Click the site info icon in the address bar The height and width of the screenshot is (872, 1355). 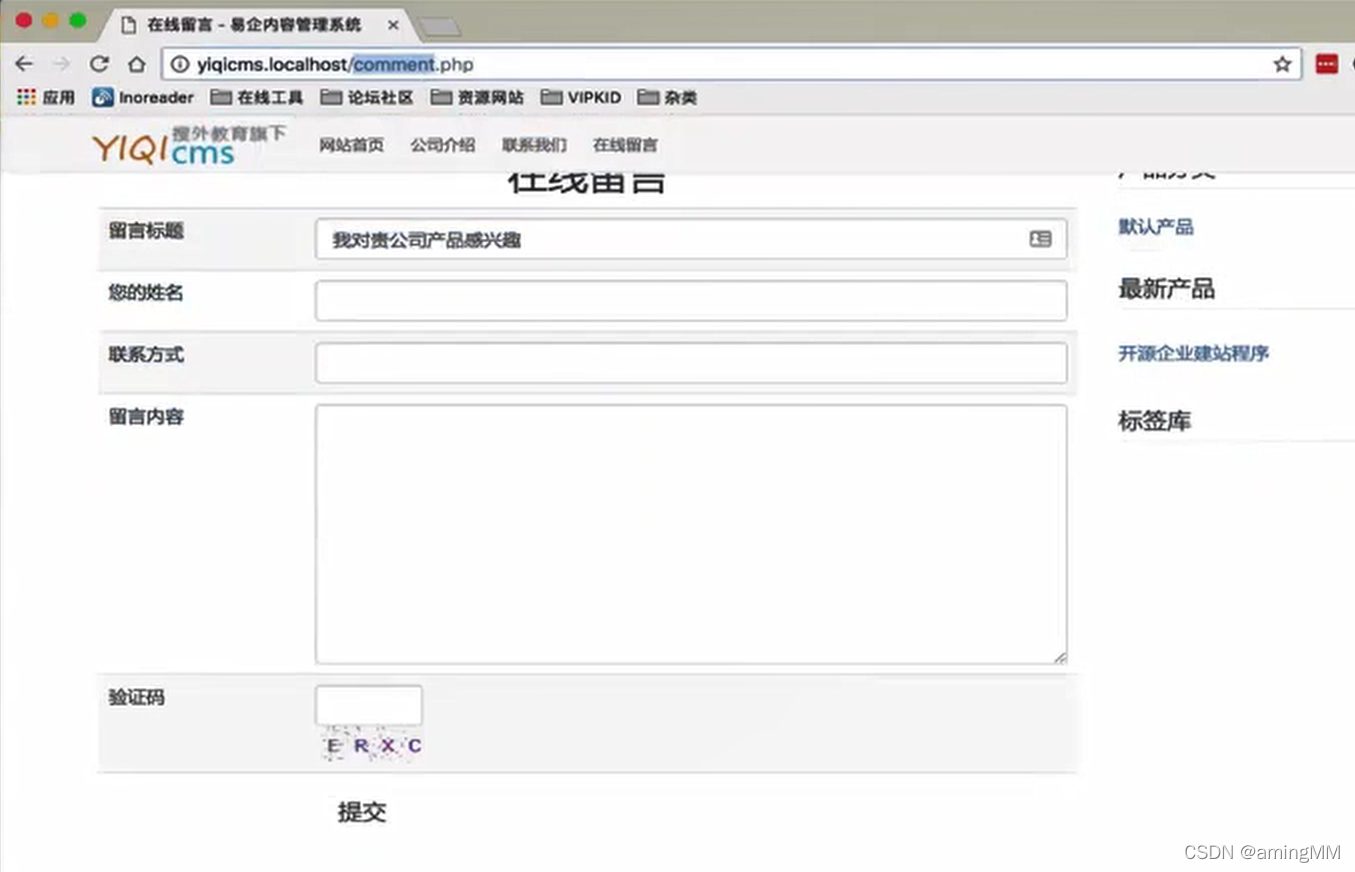tap(178, 64)
